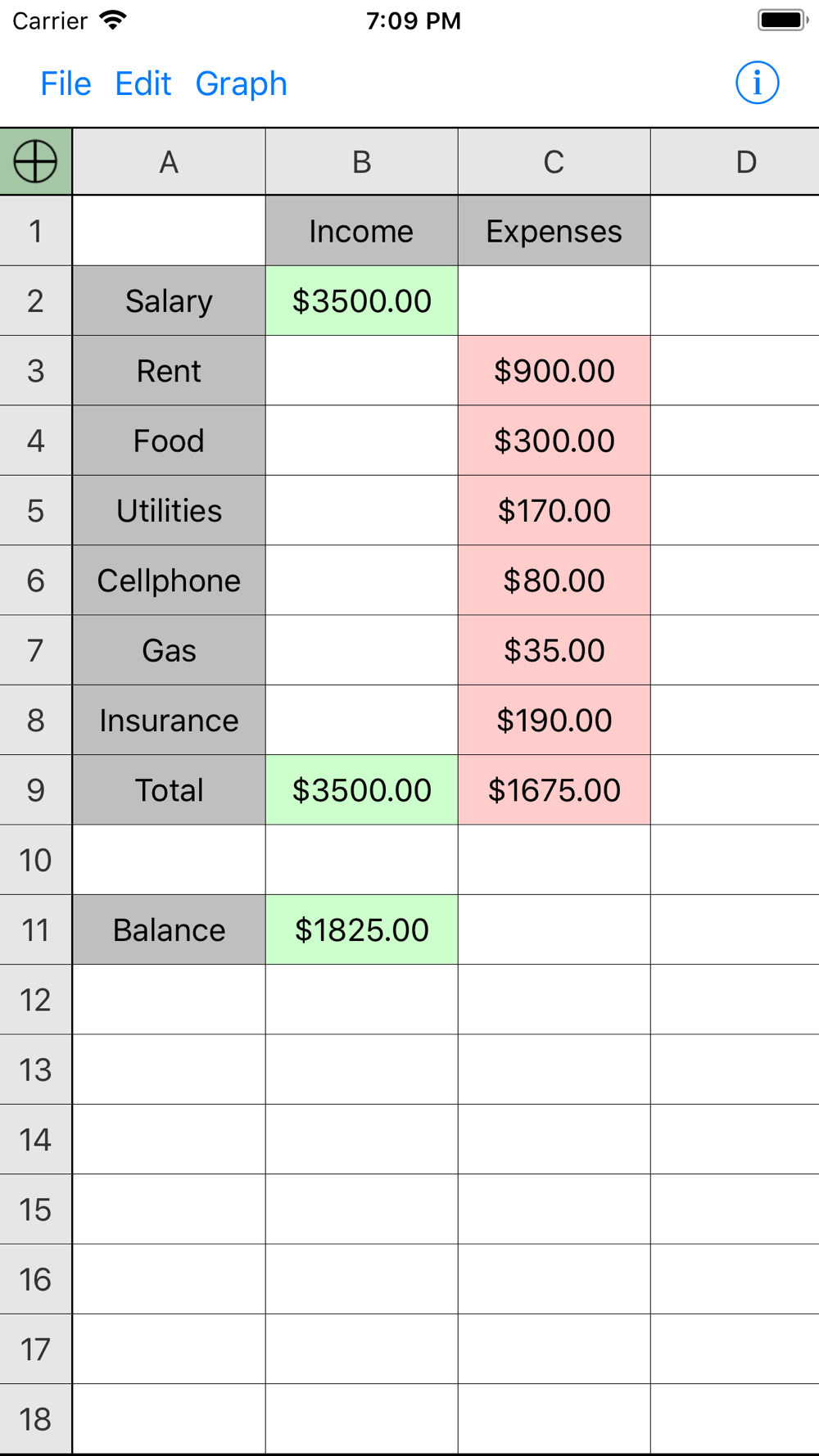819x1456 pixels.
Task: Select the total expenses cell $1675.00
Action: coord(554,790)
